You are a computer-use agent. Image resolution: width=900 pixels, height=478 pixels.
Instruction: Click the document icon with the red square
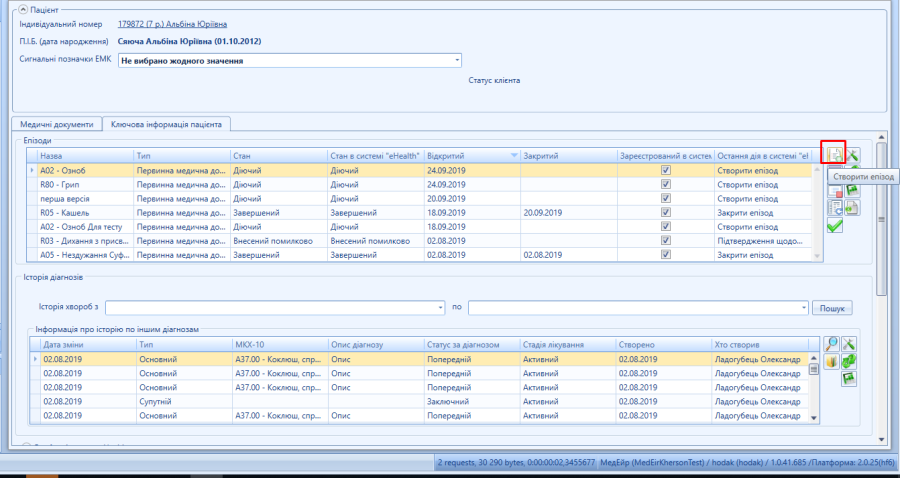coord(835,189)
